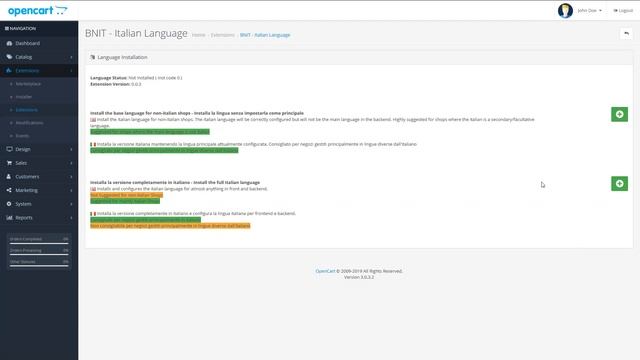This screenshot has height=360, width=640.
Task: Select the Sales cart icon
Action: coord(9,163)
